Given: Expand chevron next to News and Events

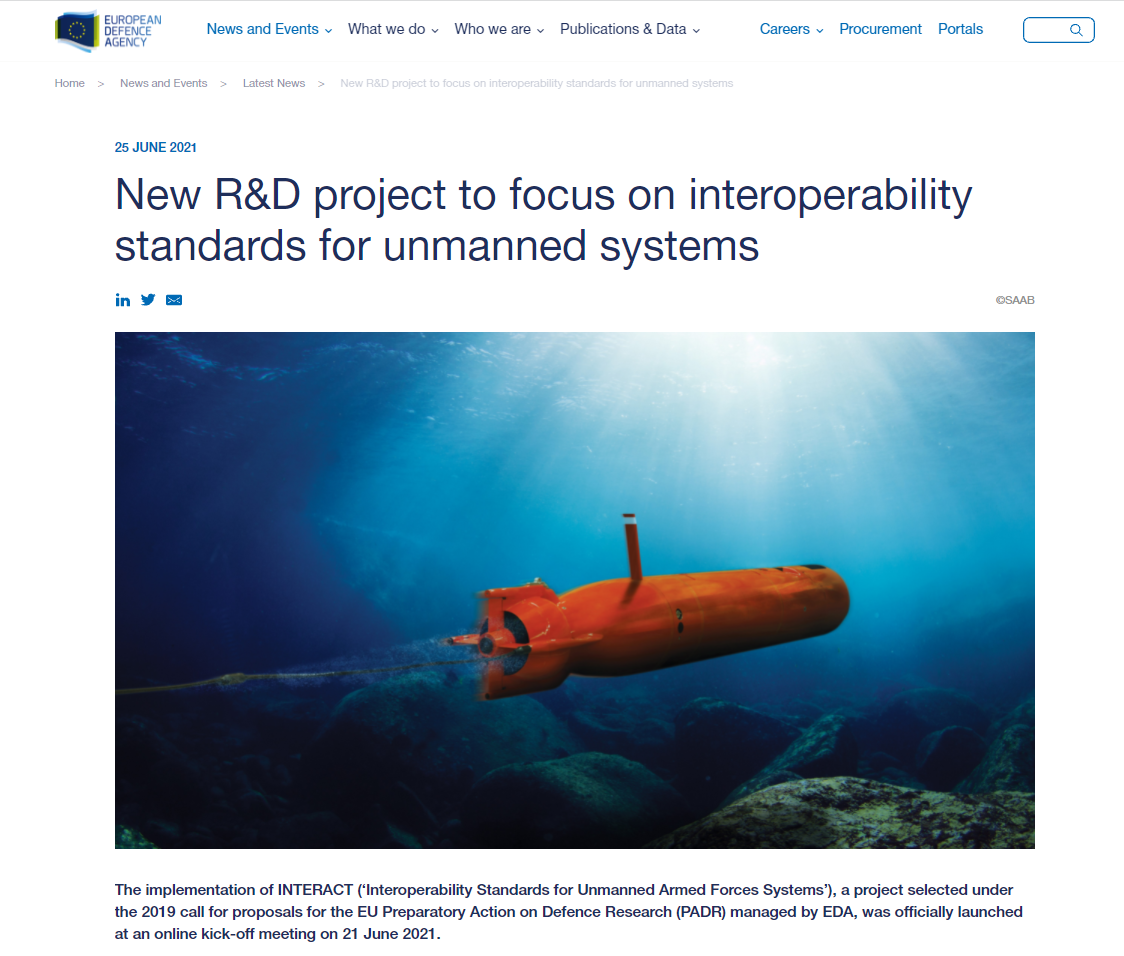Looking at the screenshot, I should coord(328,31).
